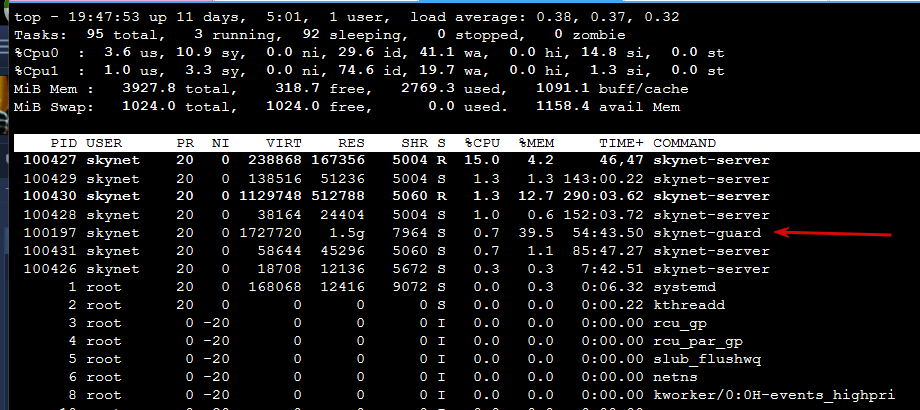Click the COMMAND column header
920x410 pixels.
coord(684,143)
